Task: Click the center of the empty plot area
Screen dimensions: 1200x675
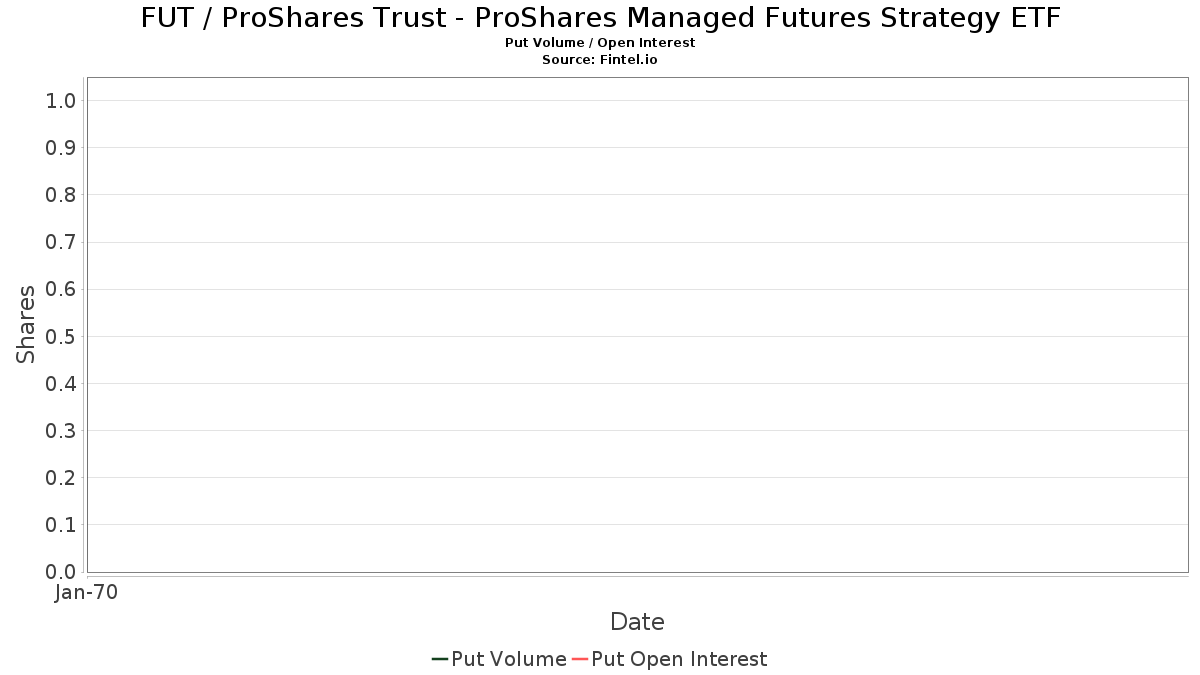Action: point(637,325)
